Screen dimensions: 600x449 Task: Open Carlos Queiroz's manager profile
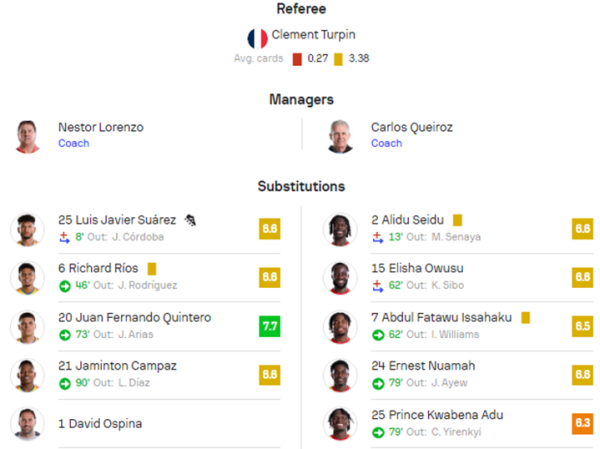coord(412,127)
